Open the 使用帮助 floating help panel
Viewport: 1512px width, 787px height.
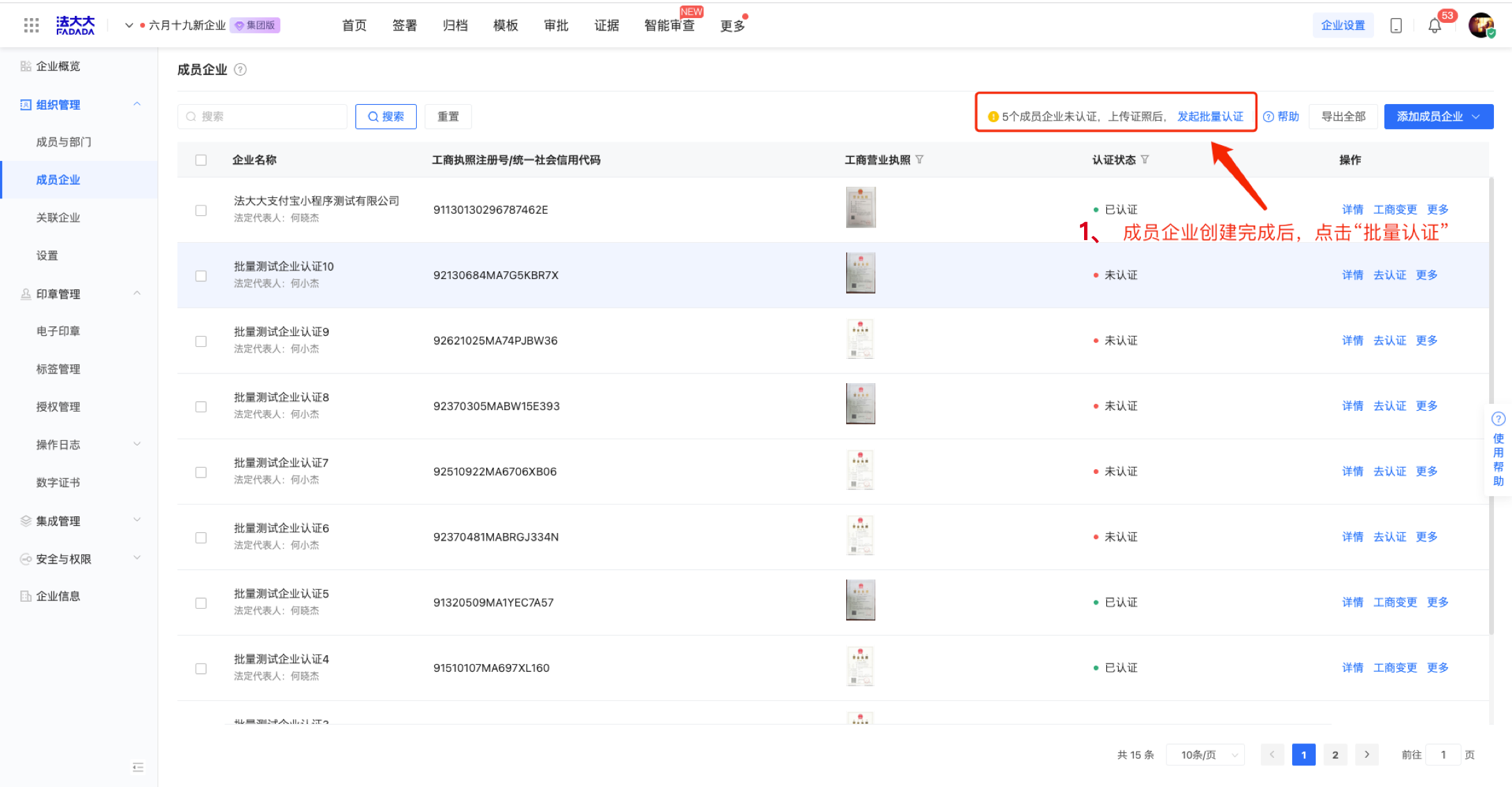(x=1498, y=451)
